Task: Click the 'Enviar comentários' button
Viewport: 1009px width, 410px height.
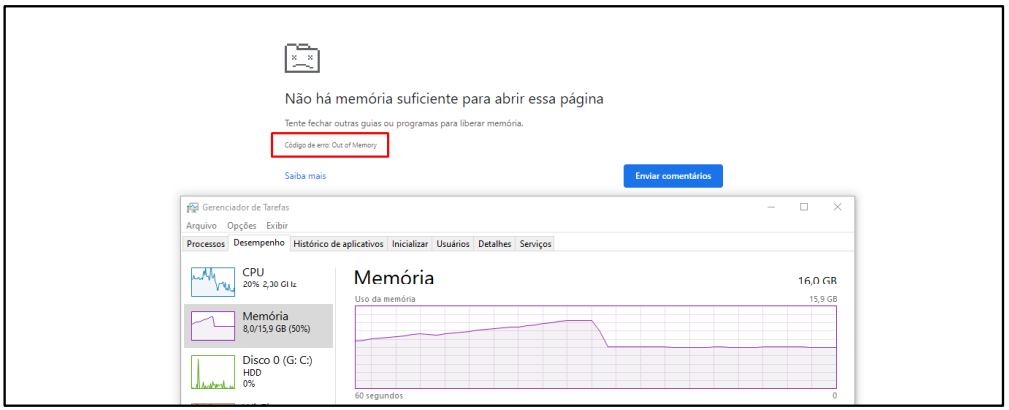Action: tap(673, 176)
